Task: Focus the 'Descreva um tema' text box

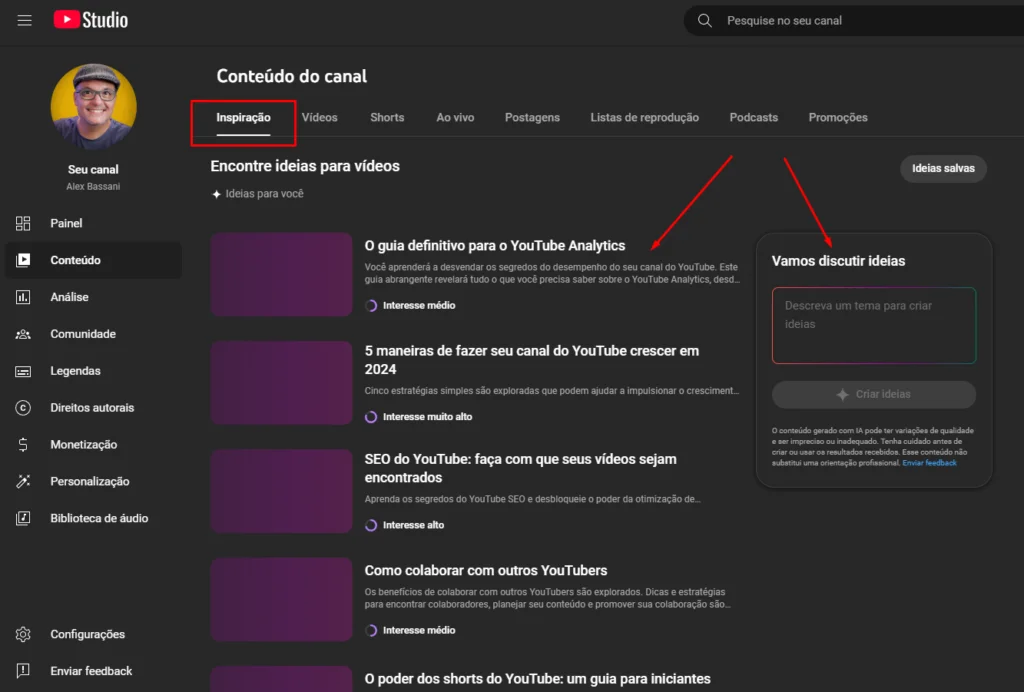Action: pos(873,325)
